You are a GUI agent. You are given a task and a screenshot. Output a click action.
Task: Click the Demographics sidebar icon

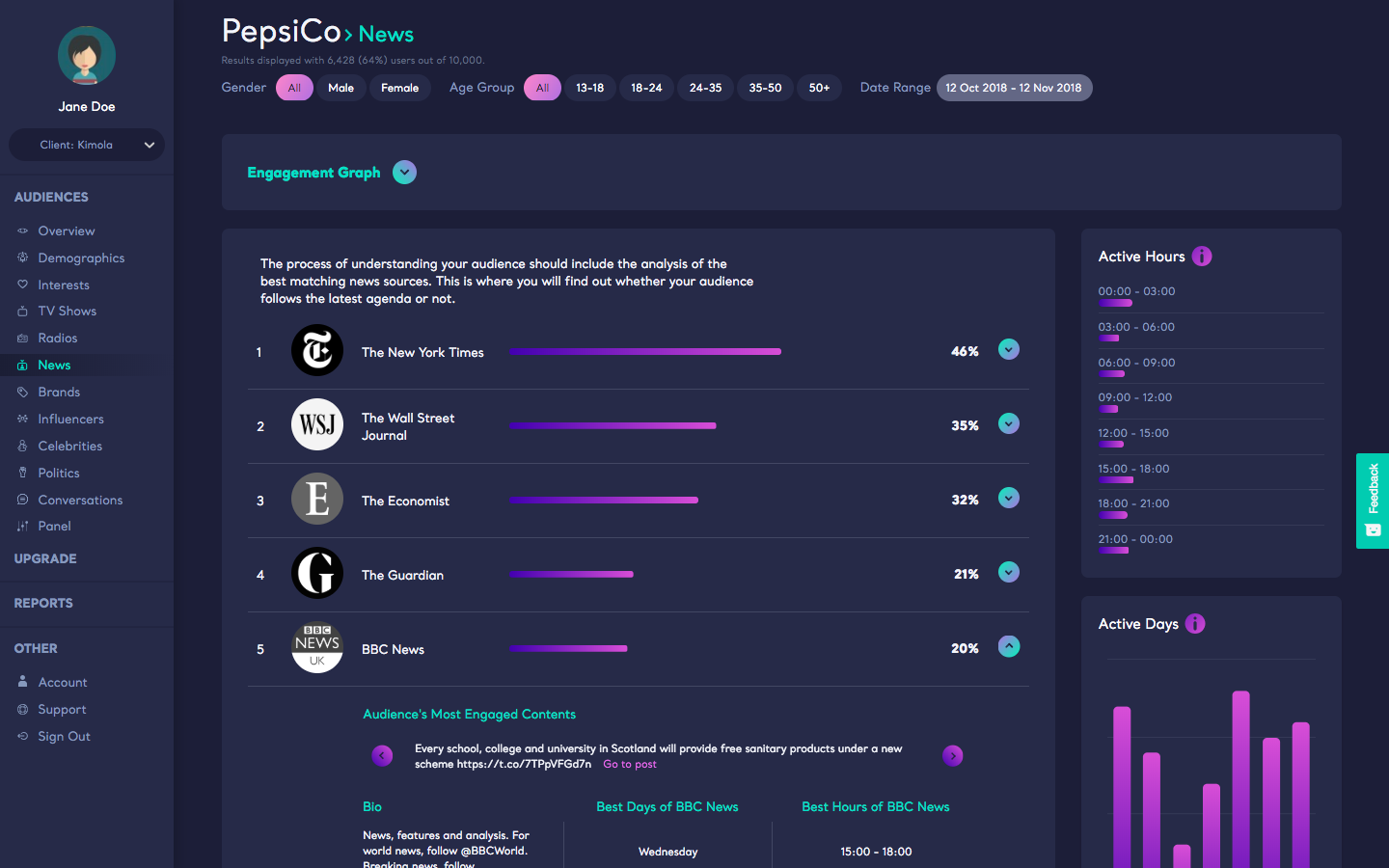click(x=22, y=258)
